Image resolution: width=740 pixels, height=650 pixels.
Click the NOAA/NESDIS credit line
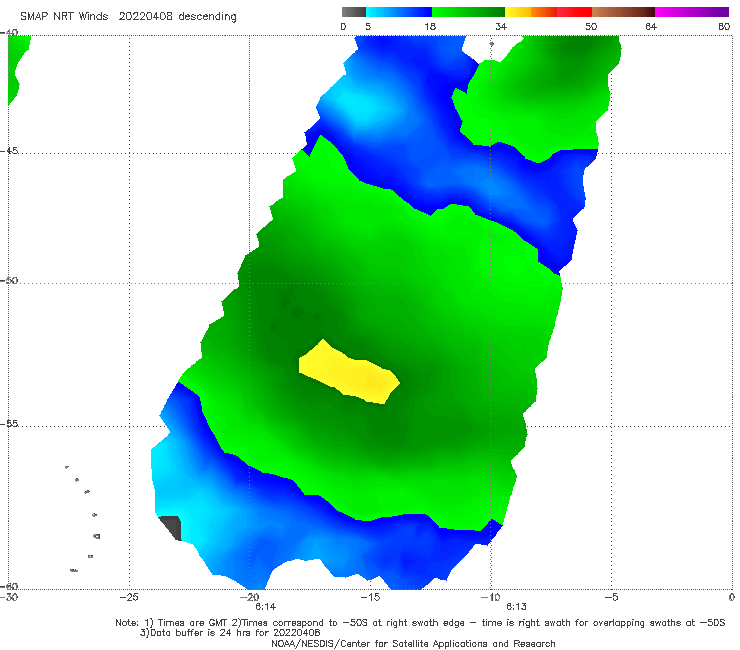[x=413, y=644]
